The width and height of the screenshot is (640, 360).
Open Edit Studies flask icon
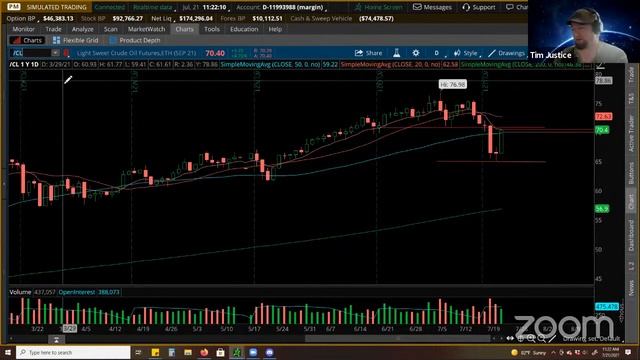tap(396, 53)
